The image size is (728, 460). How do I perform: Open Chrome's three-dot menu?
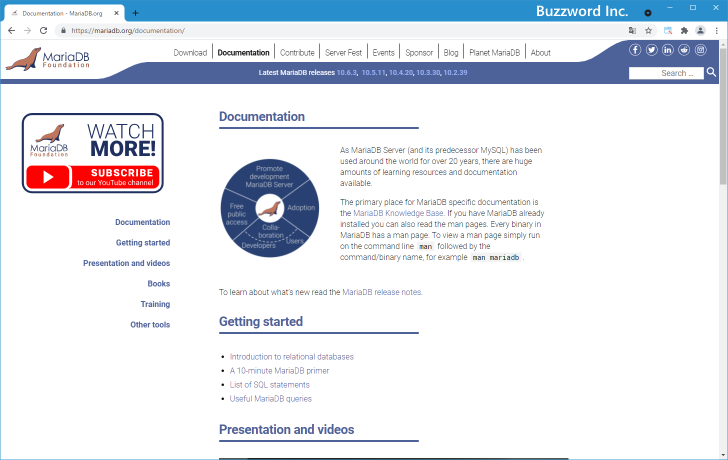(717, 31)
